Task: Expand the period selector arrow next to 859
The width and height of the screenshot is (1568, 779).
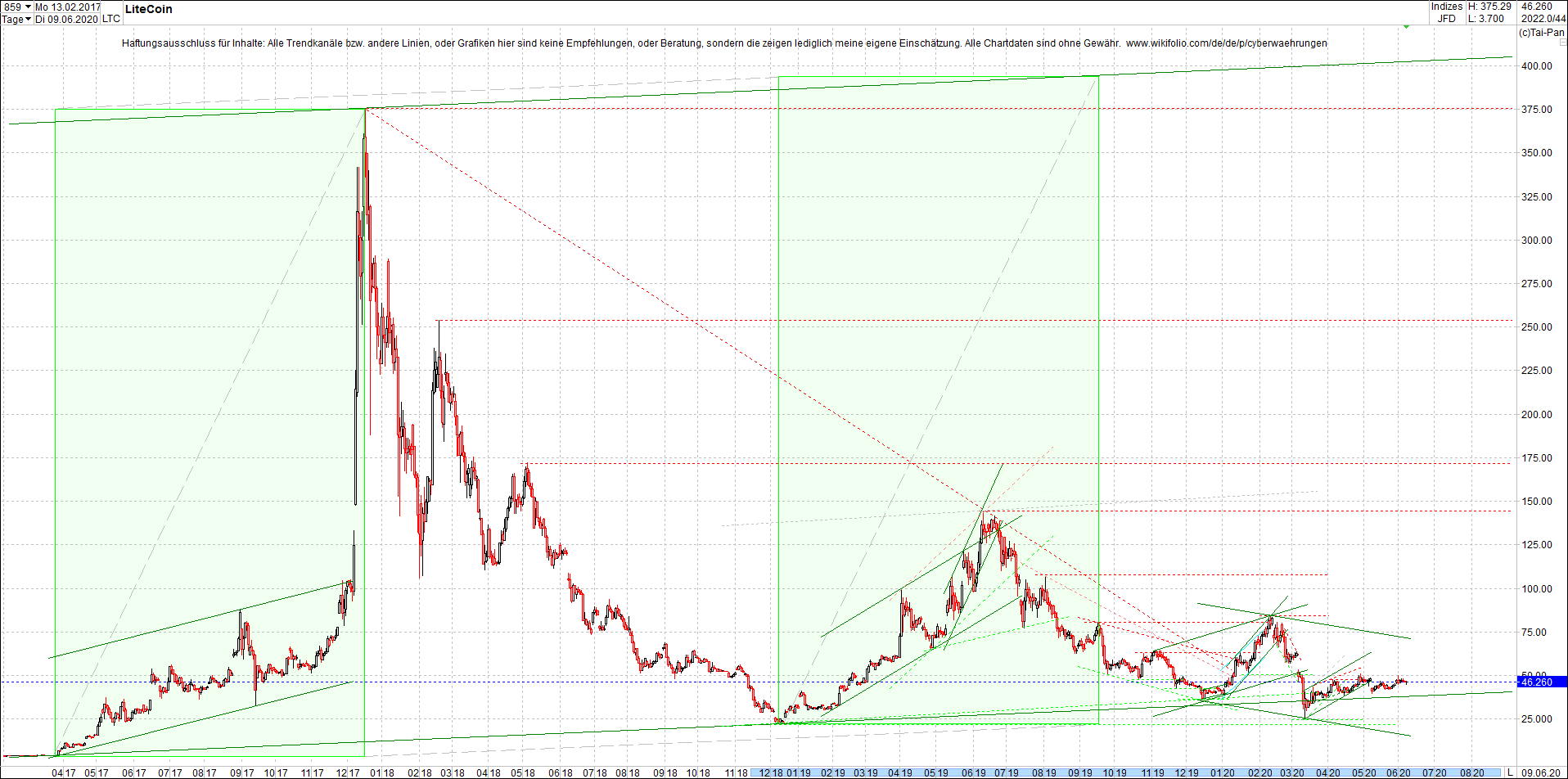Action: 27,6
